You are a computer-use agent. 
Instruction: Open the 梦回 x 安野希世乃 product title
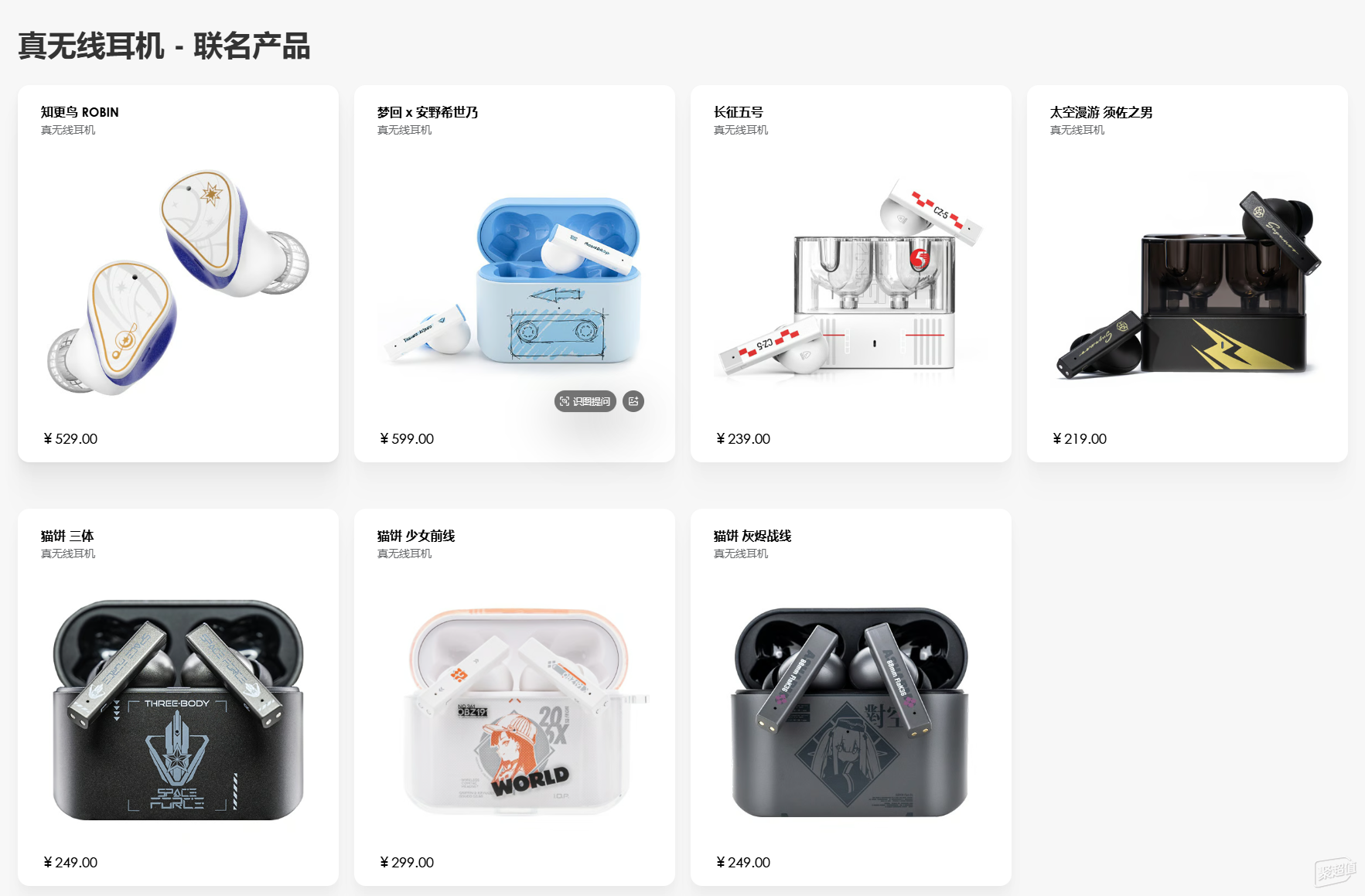pos(428,112)
